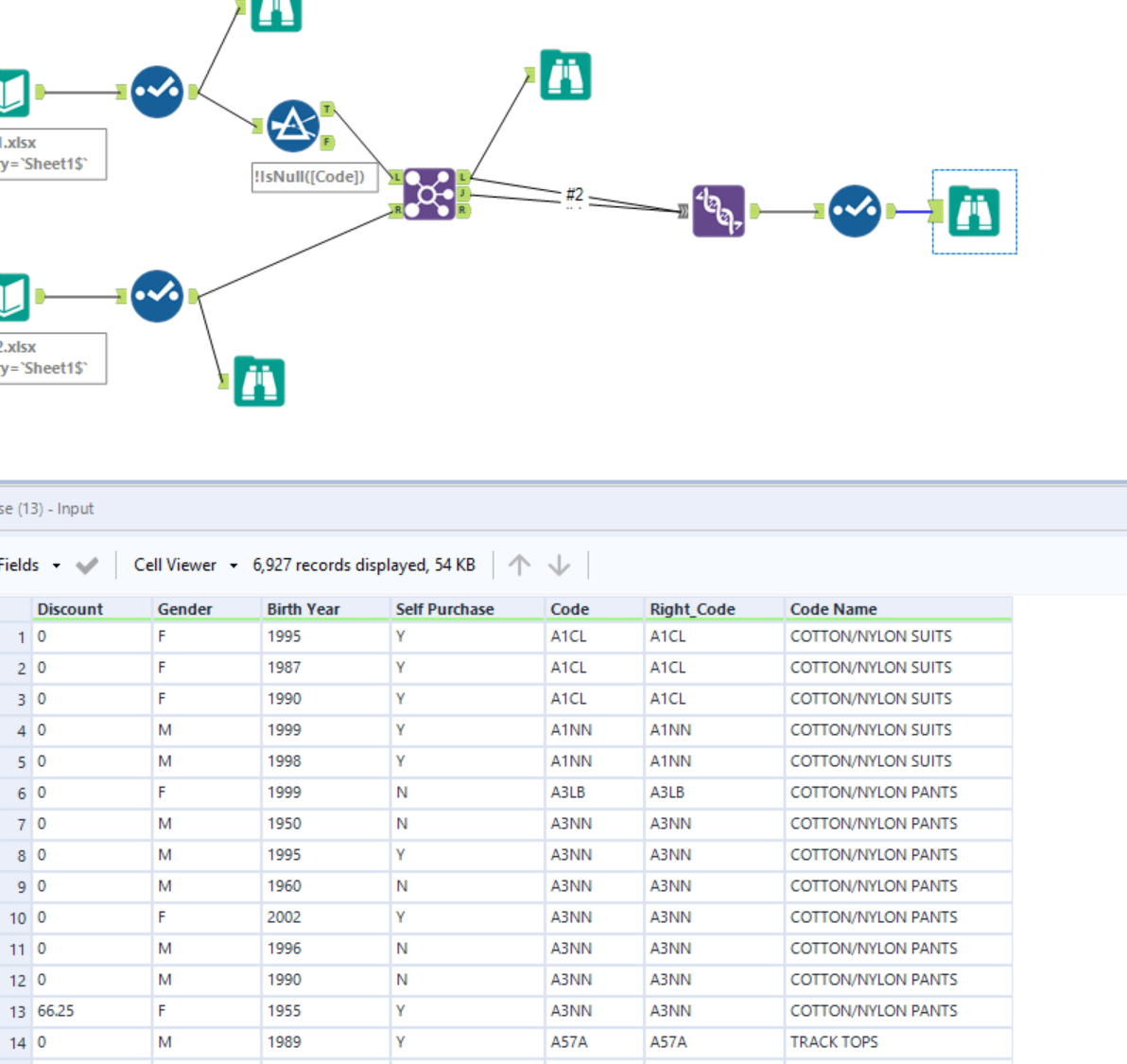Select the Browse tool below the second input
Screen dimensions: 1127x1064
point(259,381)
